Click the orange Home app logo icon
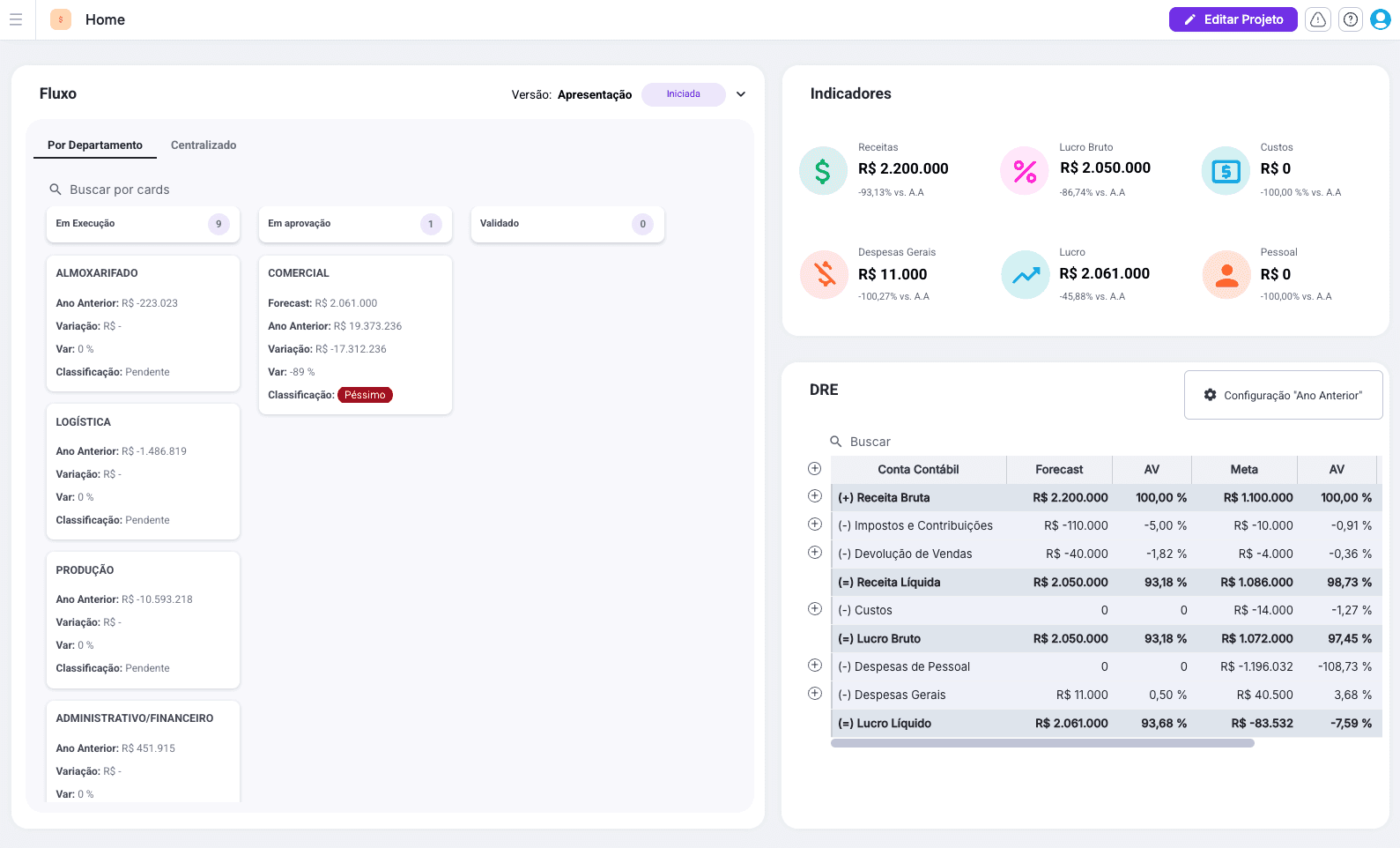 [x=61, y=19]
